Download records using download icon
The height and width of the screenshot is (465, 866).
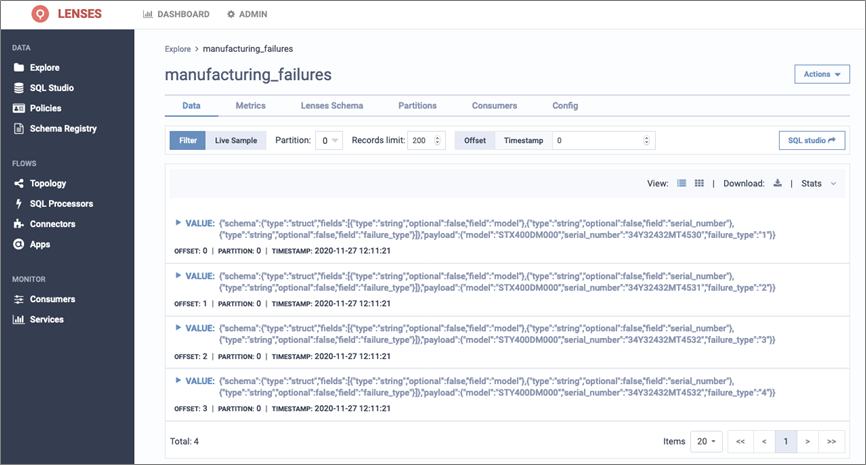coord(778,183)
